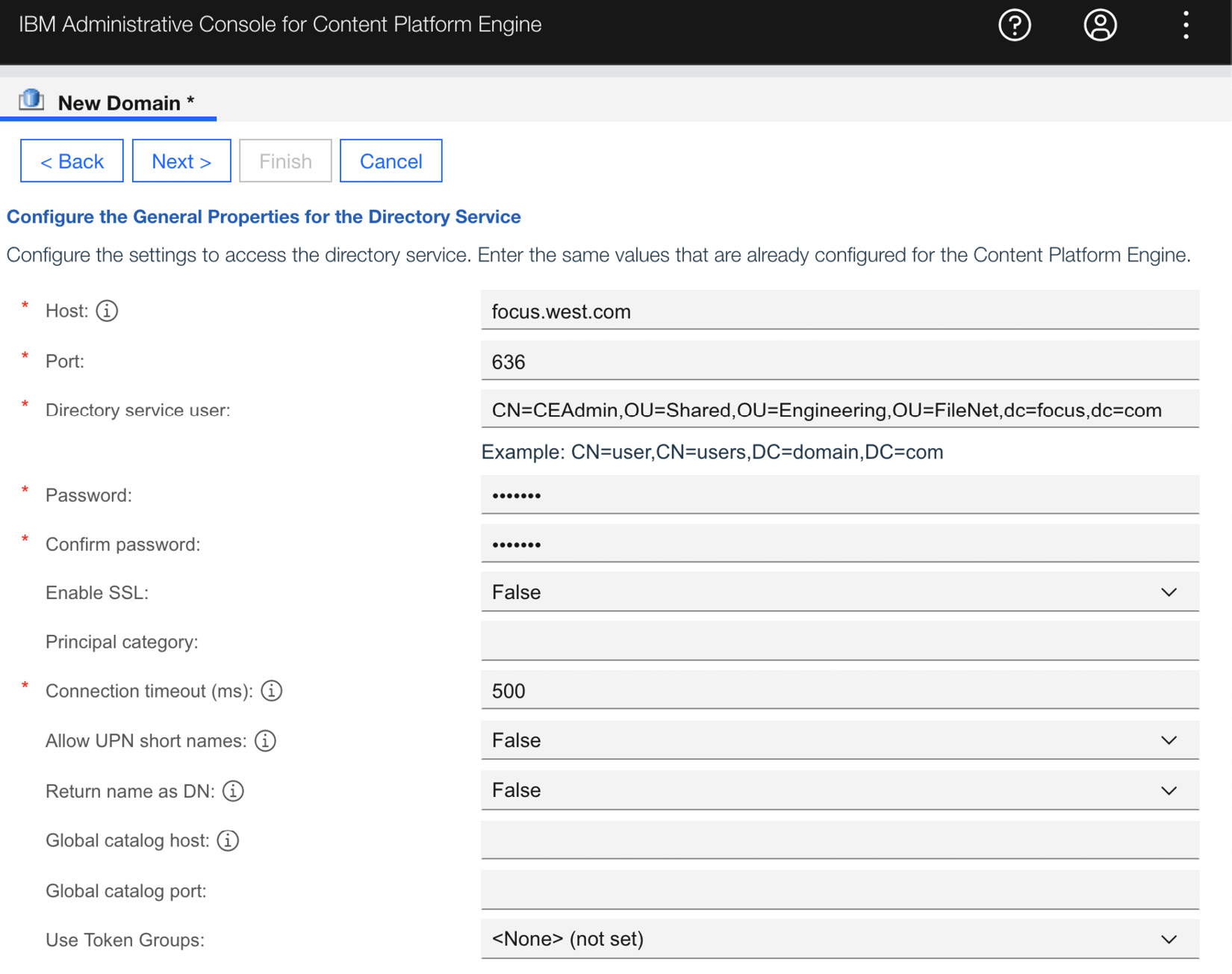Click the 'Use Token Groups:' label
The image size is (1232, 974).
125,940
